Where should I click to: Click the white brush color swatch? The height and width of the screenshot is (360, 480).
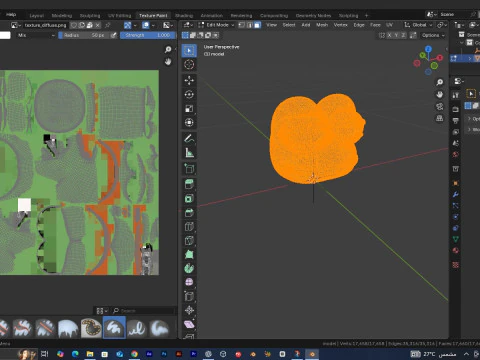[5, 35]
